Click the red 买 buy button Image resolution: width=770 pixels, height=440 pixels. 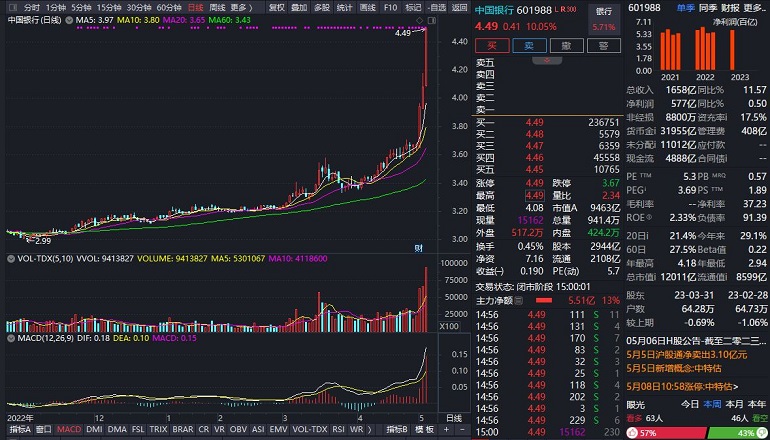click(492, 46)
